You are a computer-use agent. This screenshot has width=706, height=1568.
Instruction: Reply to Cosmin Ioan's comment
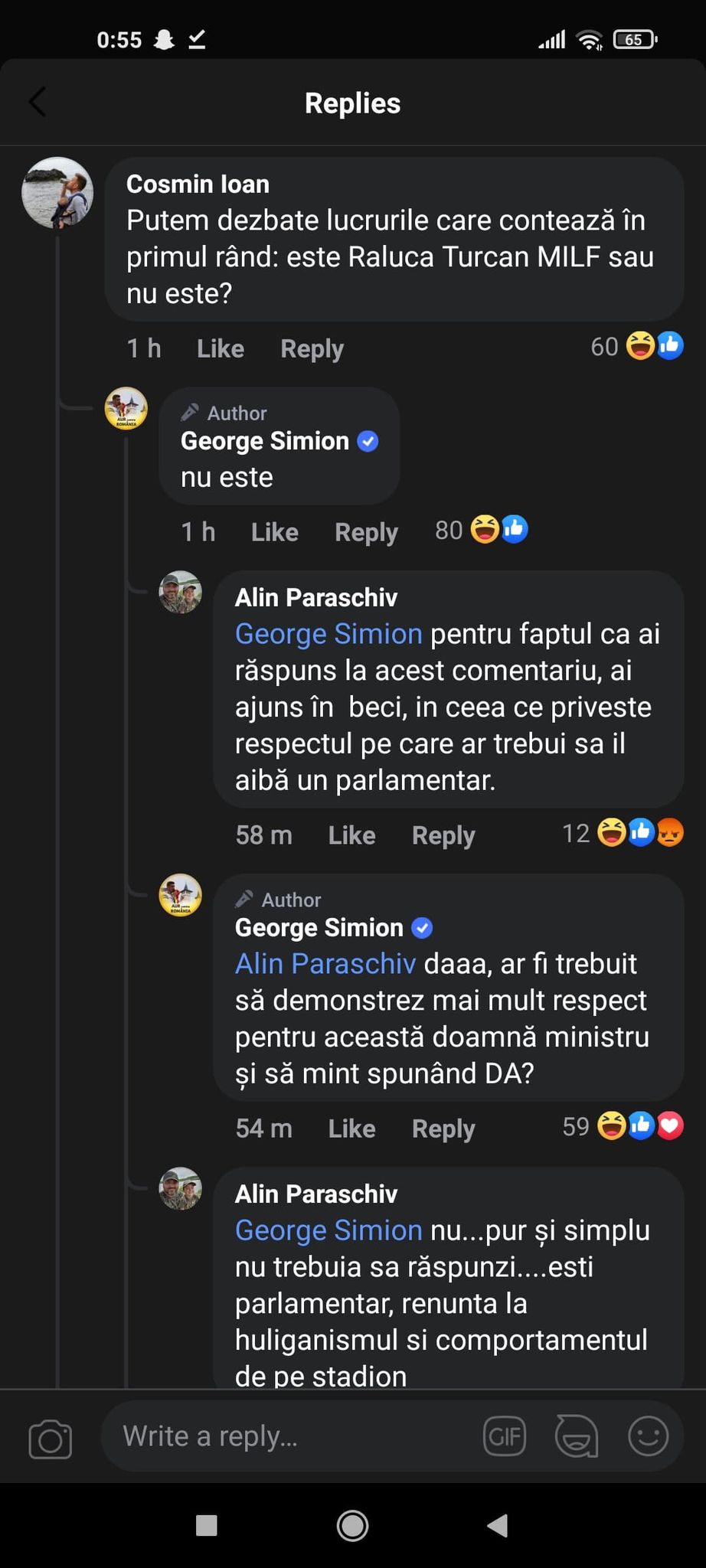(x=312, y=349)
